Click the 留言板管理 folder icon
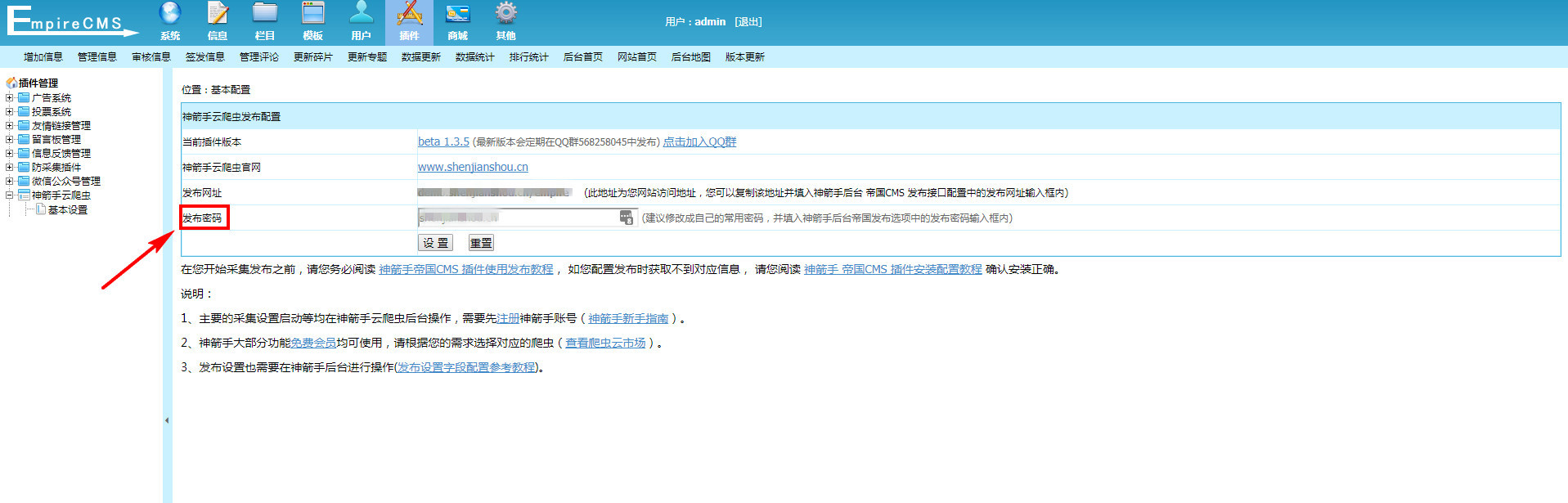1568x503 pixels. pos(24,139)
